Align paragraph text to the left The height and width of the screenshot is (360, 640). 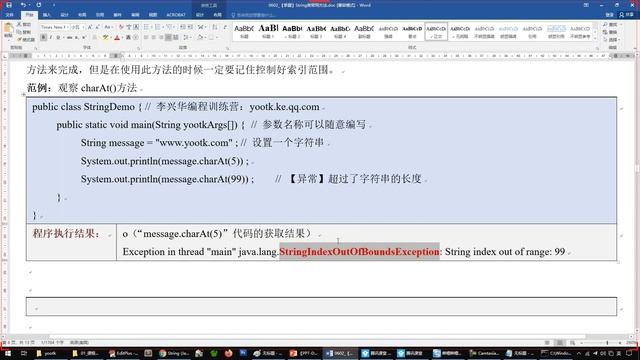coord(146,38)
